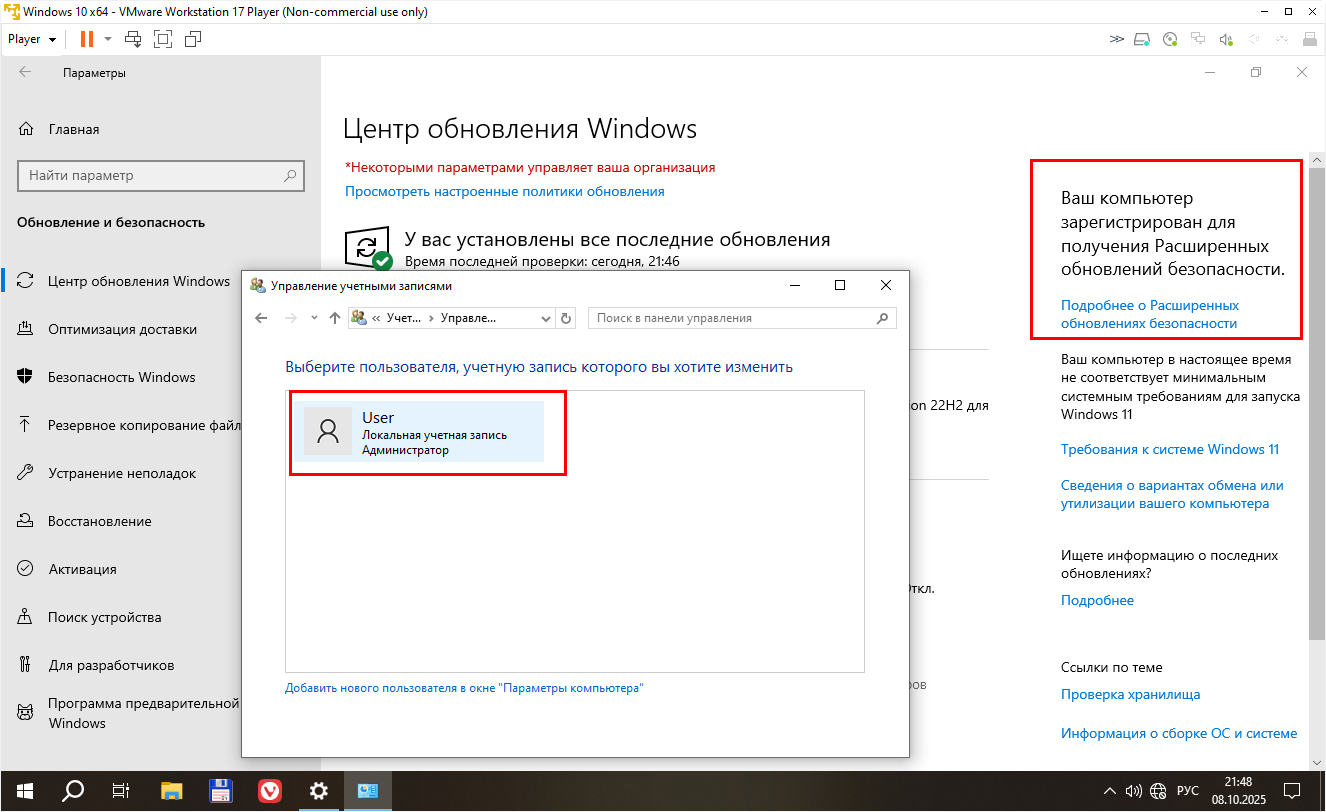This screenshot has height=812, width=1326.
Task: Click Сведения о вариантах обмена или утилизации link
Action: point(1172,494)
